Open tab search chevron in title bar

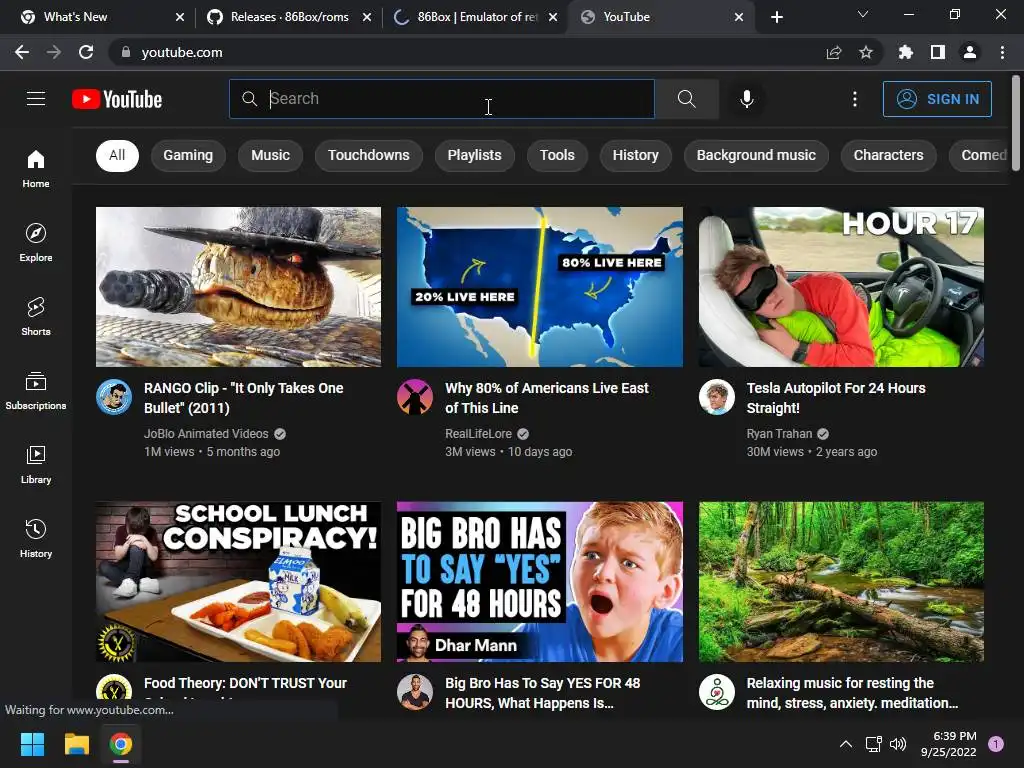click(x=863, y=14)
